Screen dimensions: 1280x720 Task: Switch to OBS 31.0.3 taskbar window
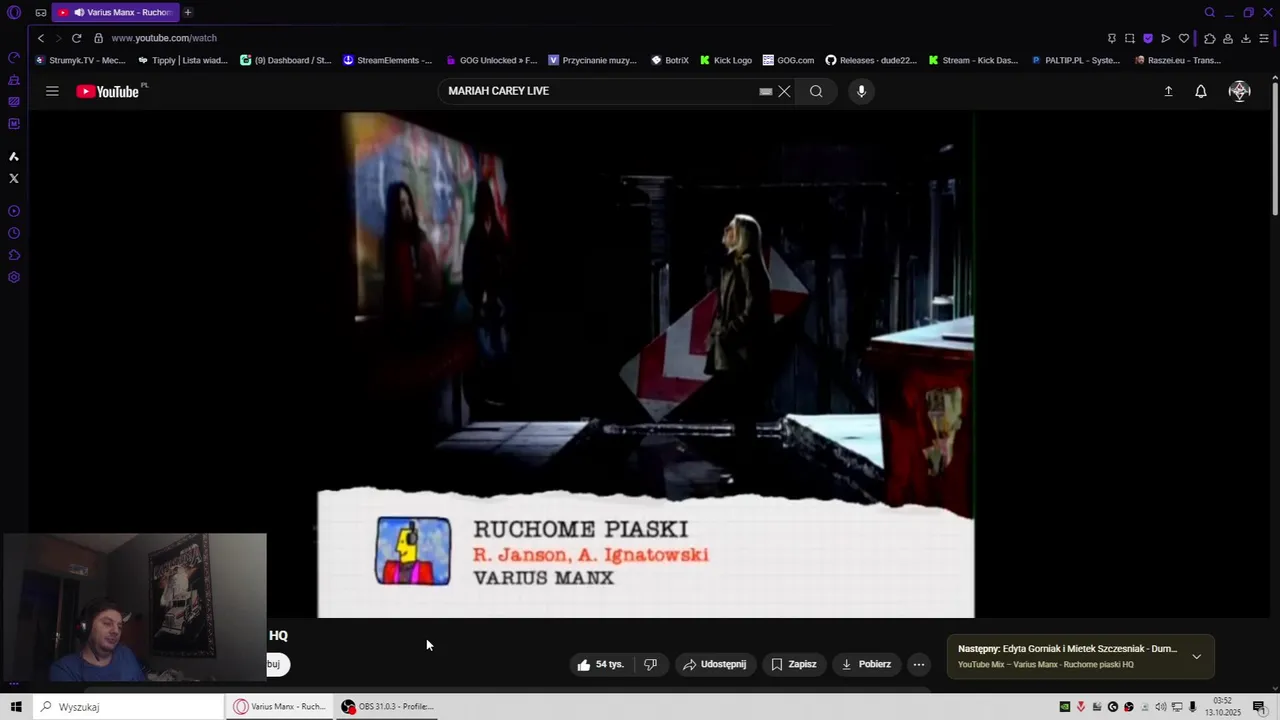point(389,707)
